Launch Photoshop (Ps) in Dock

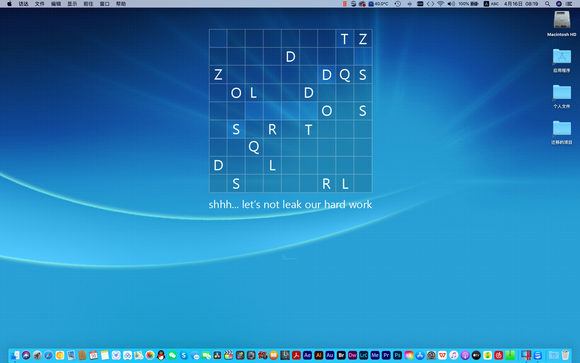tap(397, 356)
